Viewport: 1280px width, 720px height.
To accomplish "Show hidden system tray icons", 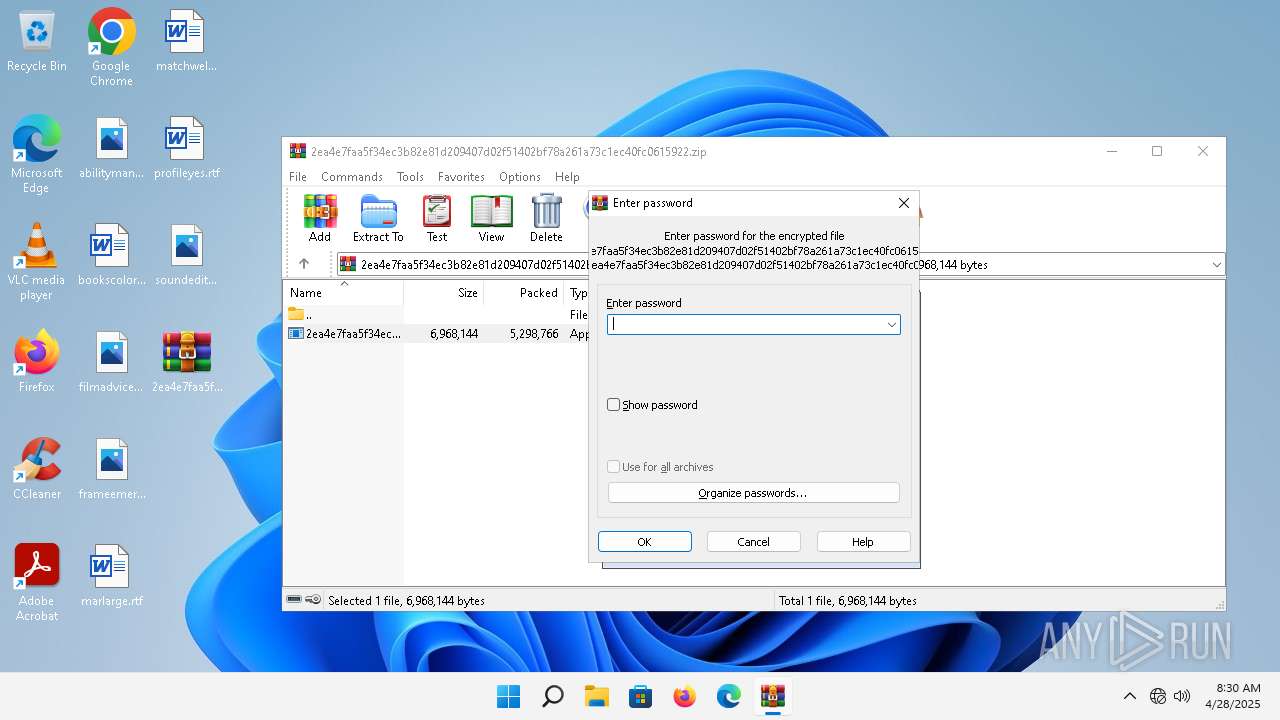I will [1130, 696].
